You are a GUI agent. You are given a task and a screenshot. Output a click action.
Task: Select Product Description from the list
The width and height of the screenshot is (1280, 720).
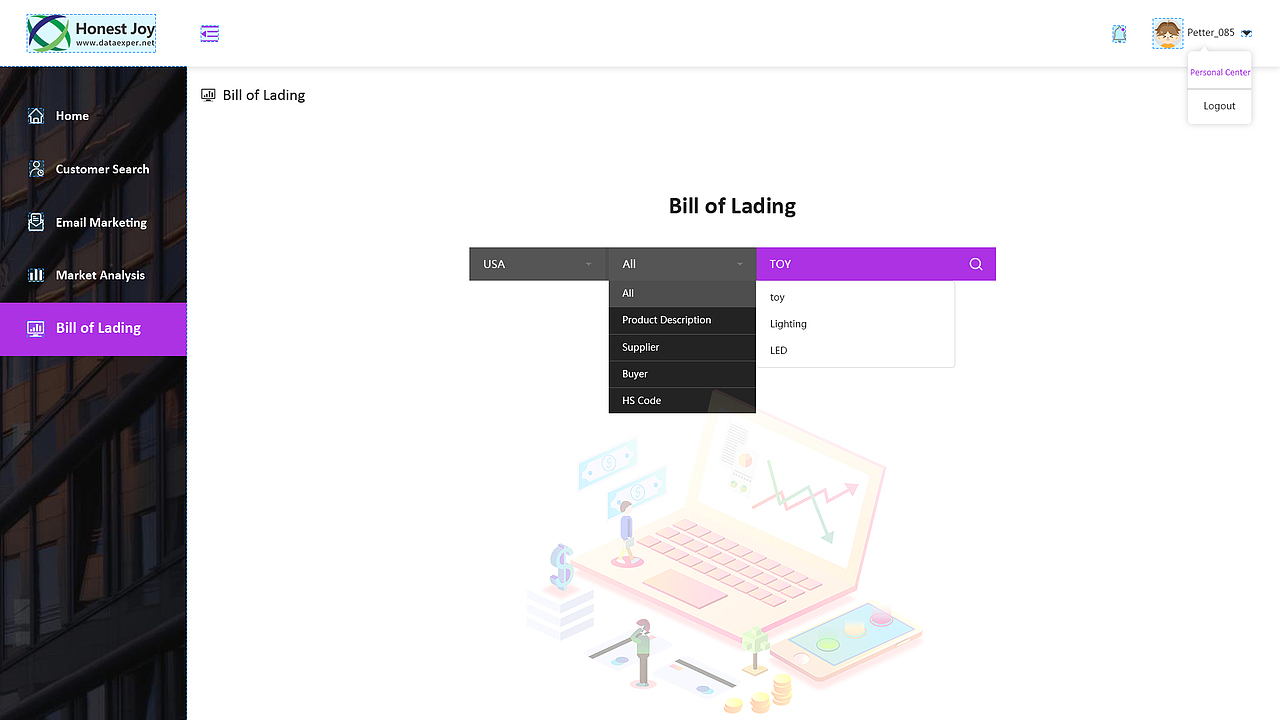667,320
